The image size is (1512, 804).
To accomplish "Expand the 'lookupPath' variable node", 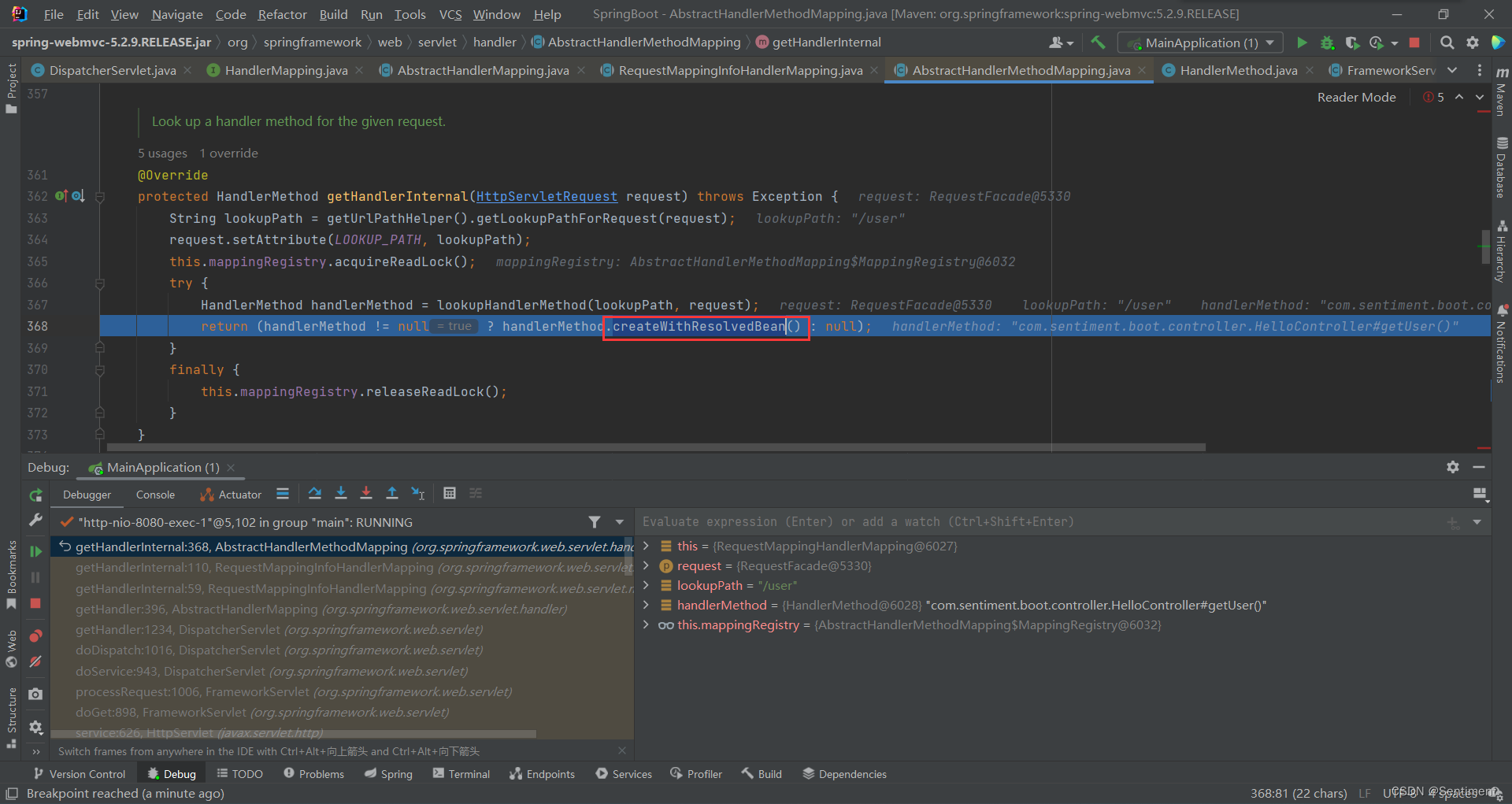I will click(647, 585).
